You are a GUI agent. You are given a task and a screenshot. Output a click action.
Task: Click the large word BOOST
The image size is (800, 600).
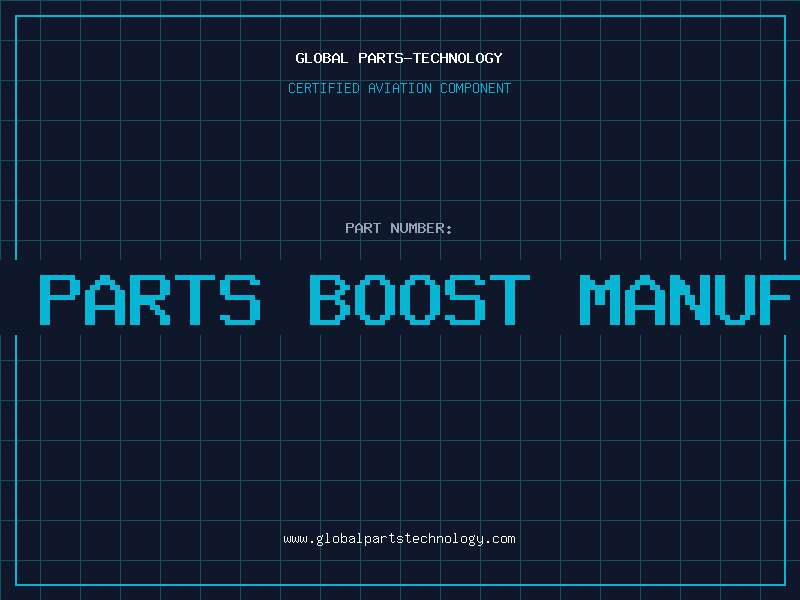(420, 299)
